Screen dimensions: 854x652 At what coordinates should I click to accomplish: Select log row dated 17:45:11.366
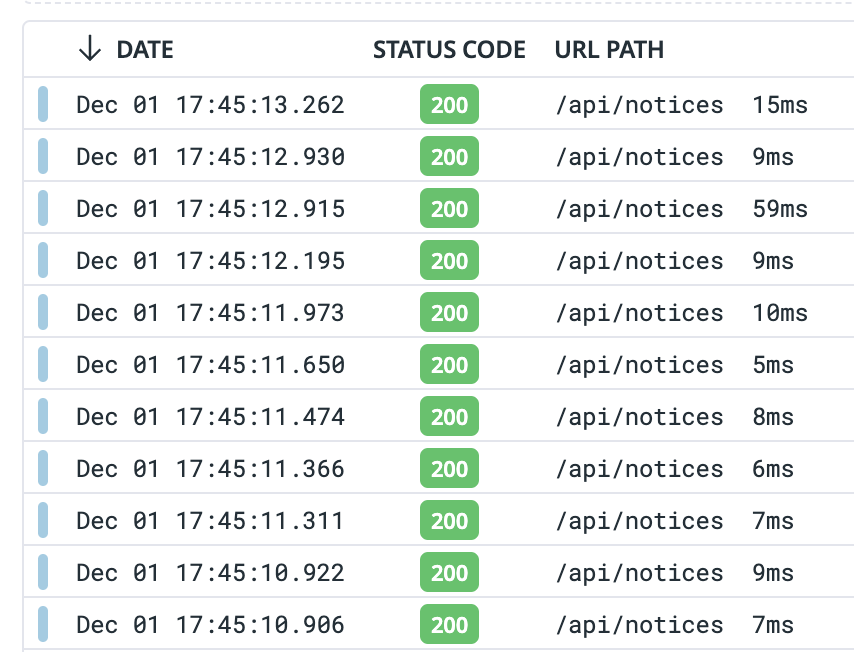(x=438, y=468)
